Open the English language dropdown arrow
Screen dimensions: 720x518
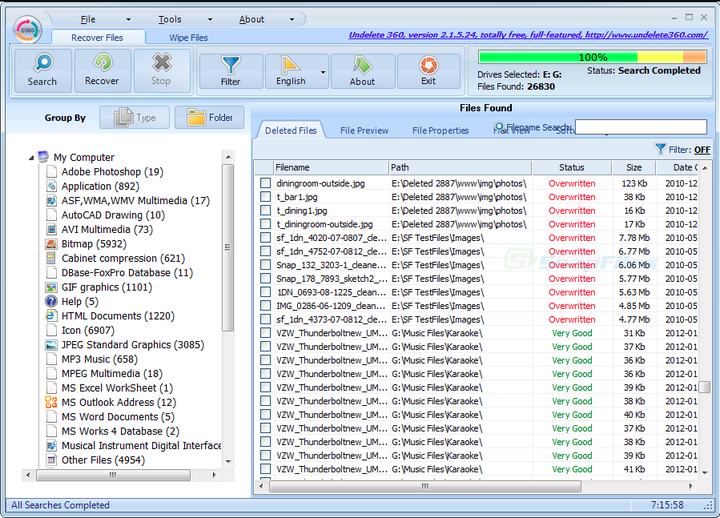pyautogui.click(x=323, y=72)
